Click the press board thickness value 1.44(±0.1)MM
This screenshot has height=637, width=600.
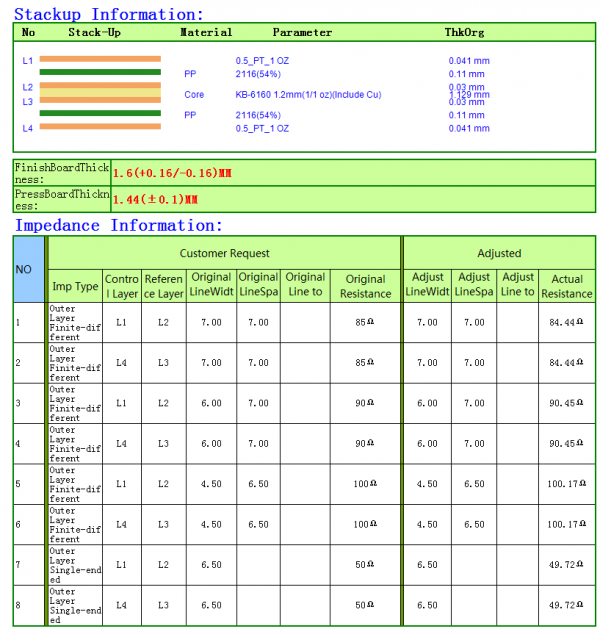click(155, 199)
